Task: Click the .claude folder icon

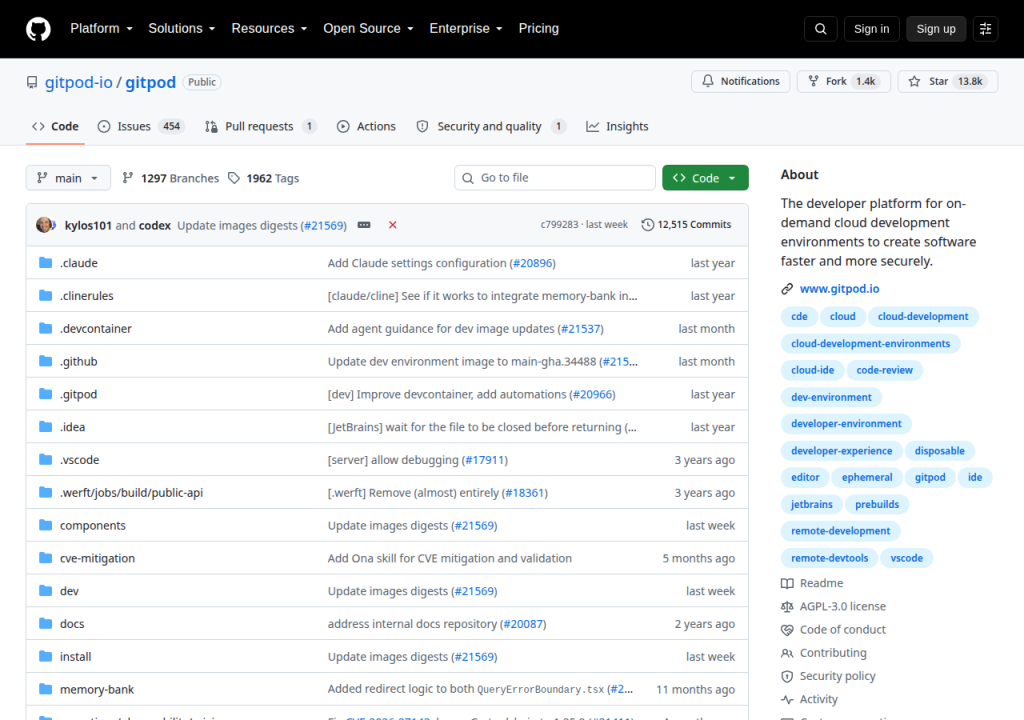Action: point(45,263)
